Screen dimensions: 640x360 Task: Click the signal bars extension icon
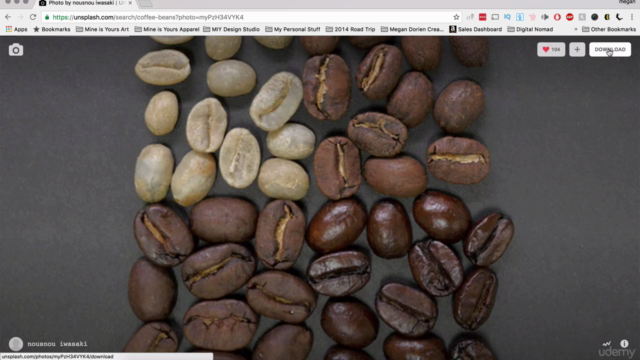(470, 17)
